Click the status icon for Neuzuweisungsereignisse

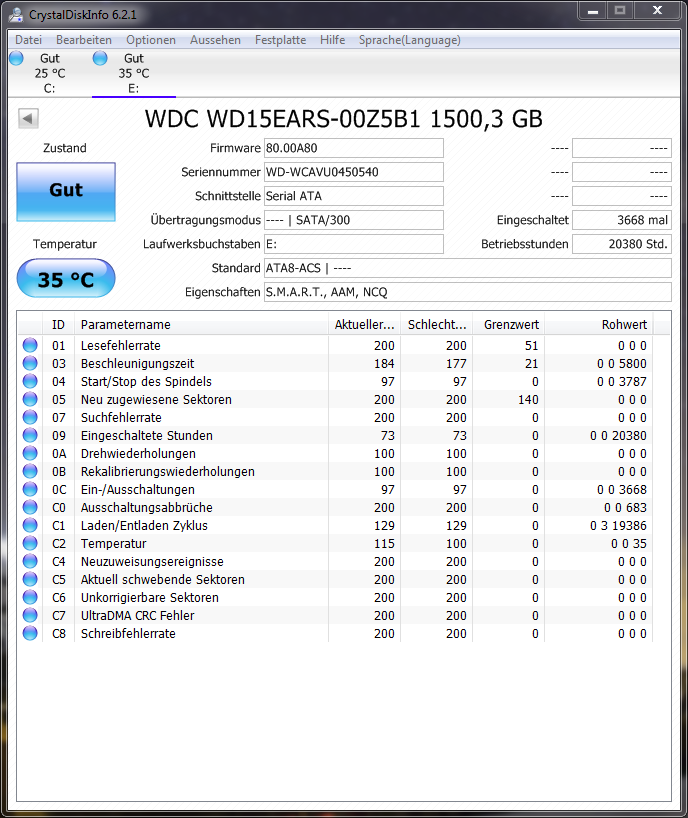click(30, 561)
